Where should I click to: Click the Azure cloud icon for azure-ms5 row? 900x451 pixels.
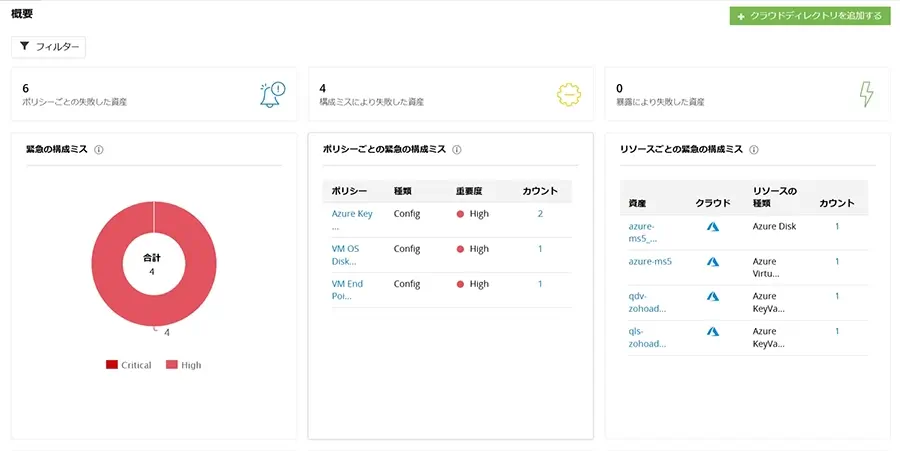(x=713, y=262)
